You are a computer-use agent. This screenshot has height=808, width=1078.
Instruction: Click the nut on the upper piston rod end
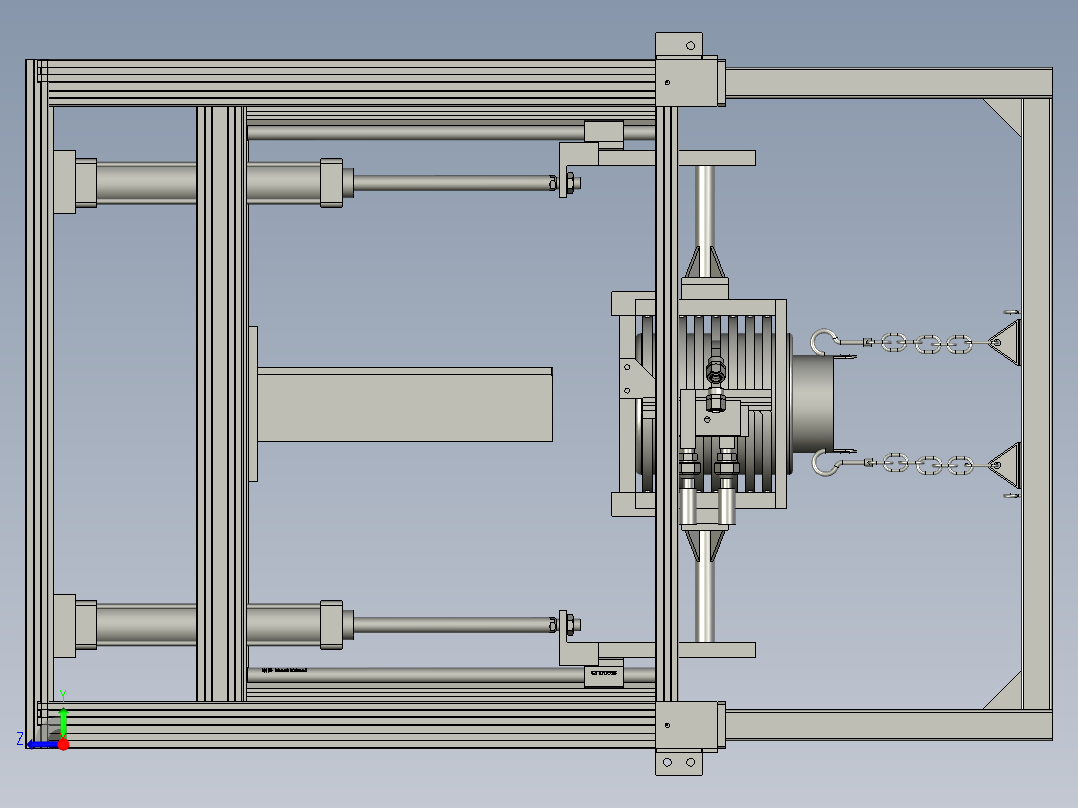pos(570,183)
